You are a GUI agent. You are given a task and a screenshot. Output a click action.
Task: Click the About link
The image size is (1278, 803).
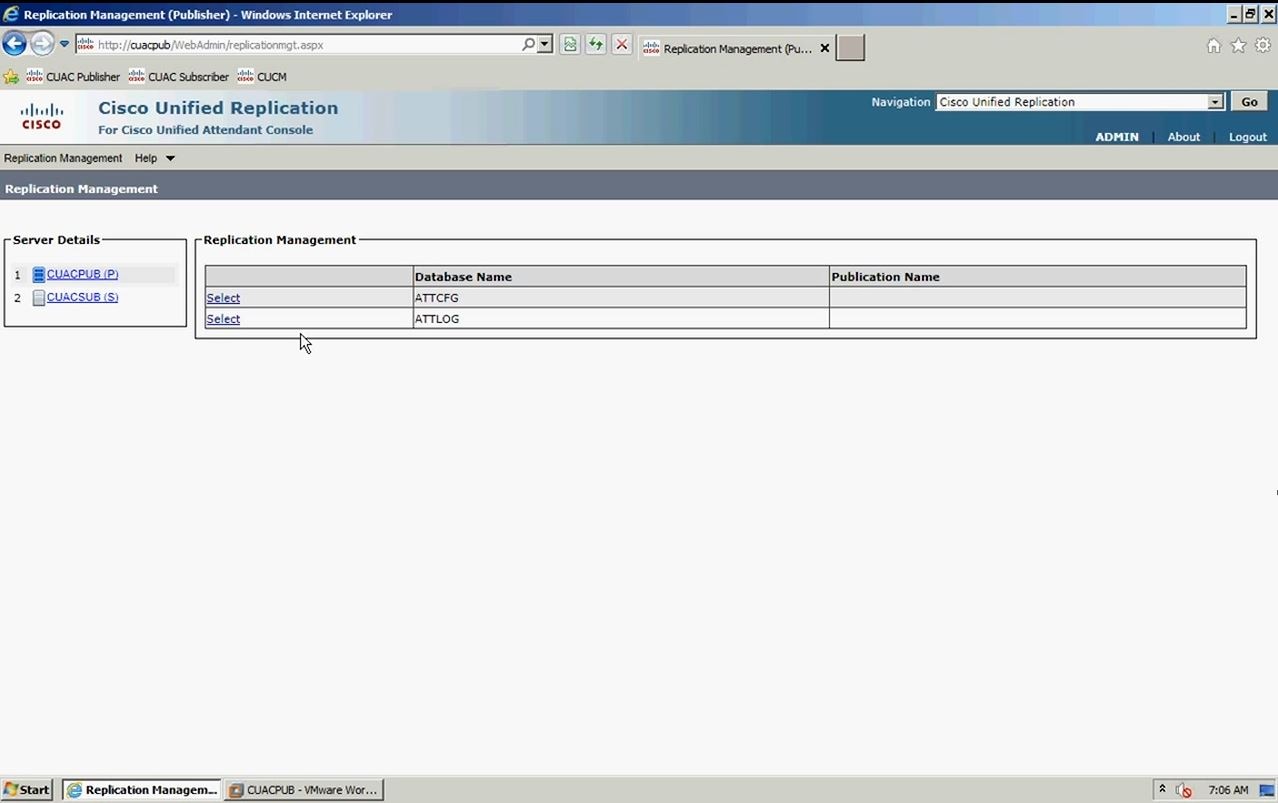point(1184,137)
